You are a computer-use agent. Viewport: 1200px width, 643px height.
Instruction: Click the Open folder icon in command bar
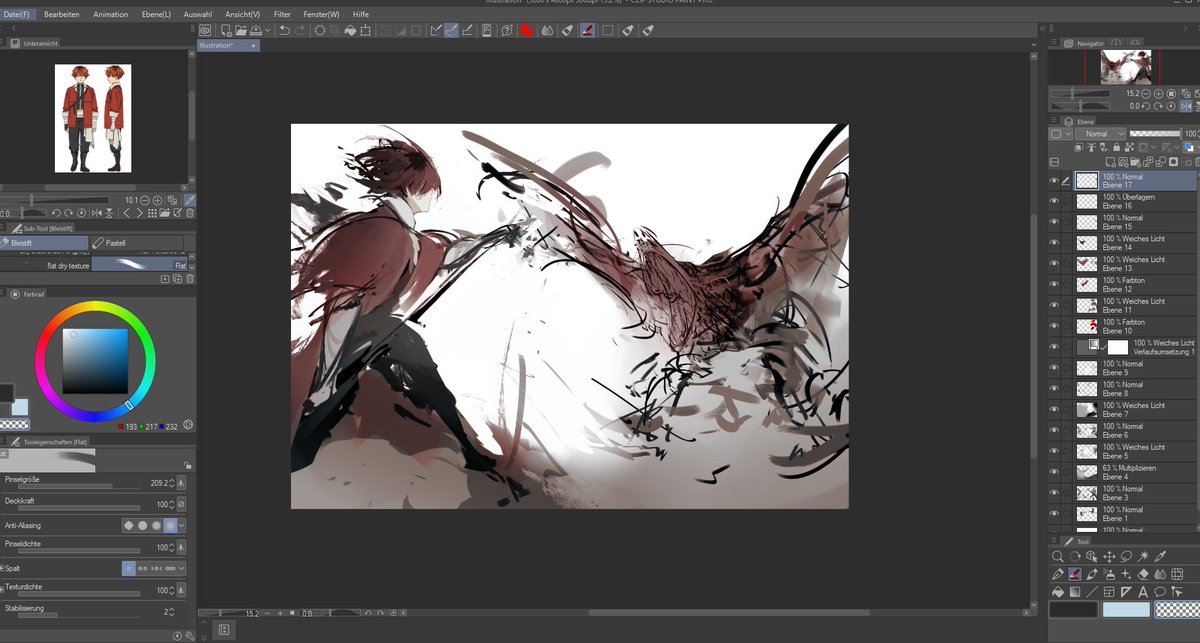(241, 30)
